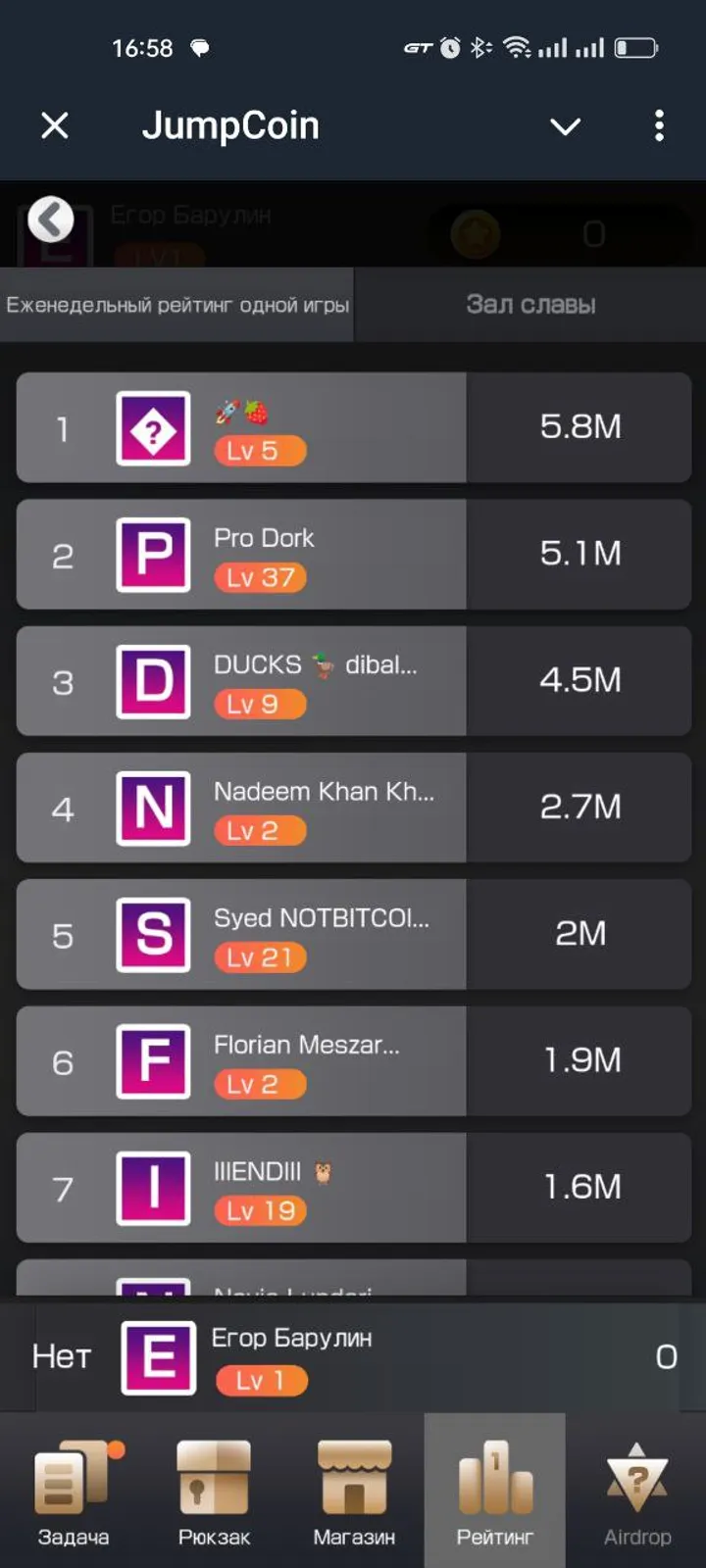Open the Lv 1 level badge of Егор Барулин
The image size is (706, 1568).
pyautogui.click(x=260, y=1380)
